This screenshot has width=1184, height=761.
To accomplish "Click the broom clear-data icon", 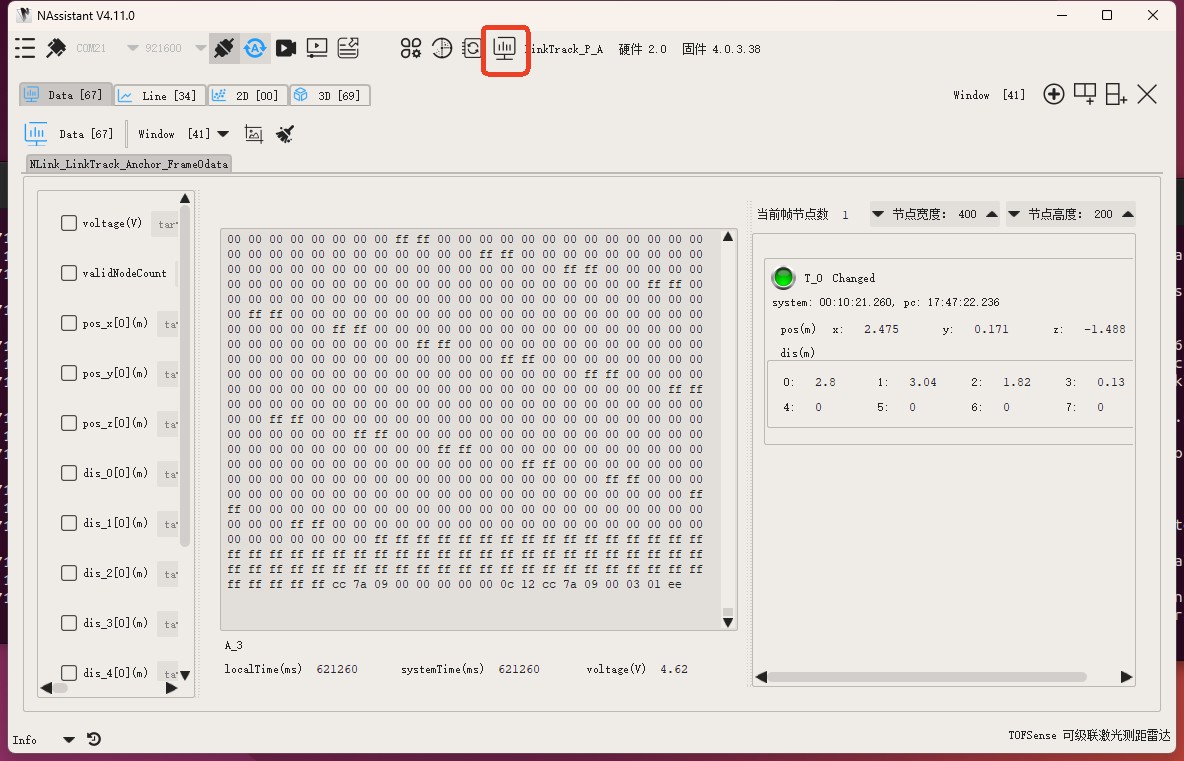I will [x=285, y=134].
